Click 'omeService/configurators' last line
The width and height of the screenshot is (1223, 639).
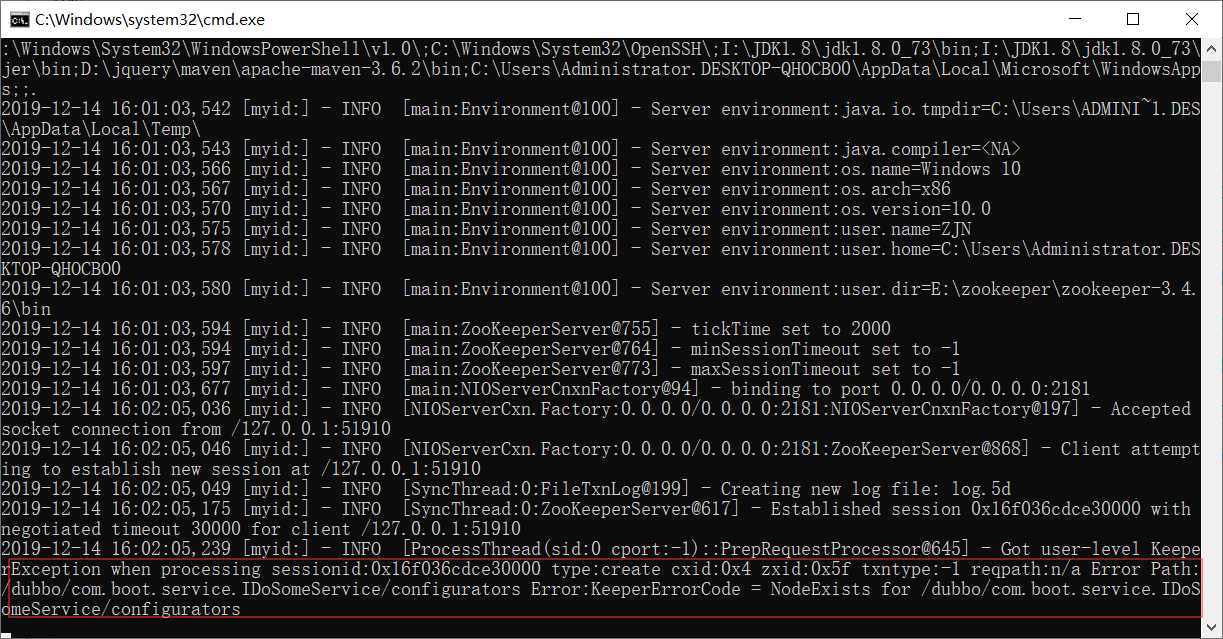[121, 609]
